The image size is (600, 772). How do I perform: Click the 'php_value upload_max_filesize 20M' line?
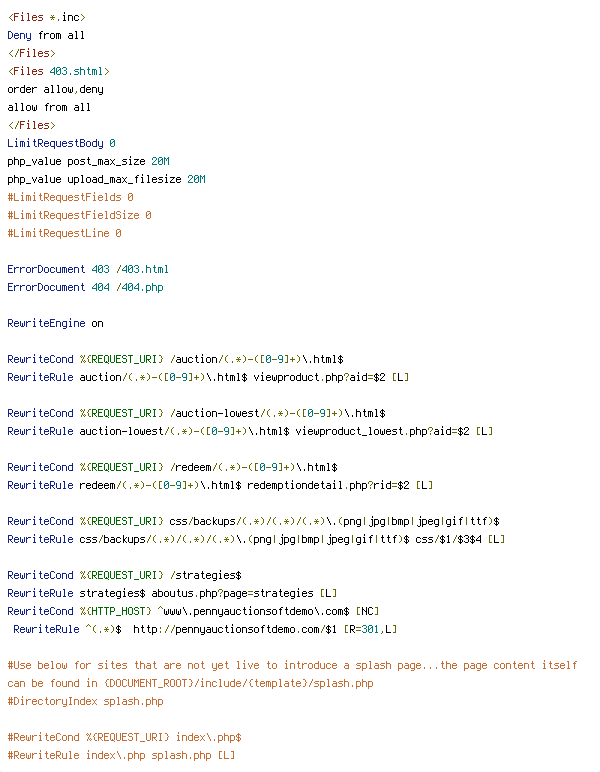[106, 179]
